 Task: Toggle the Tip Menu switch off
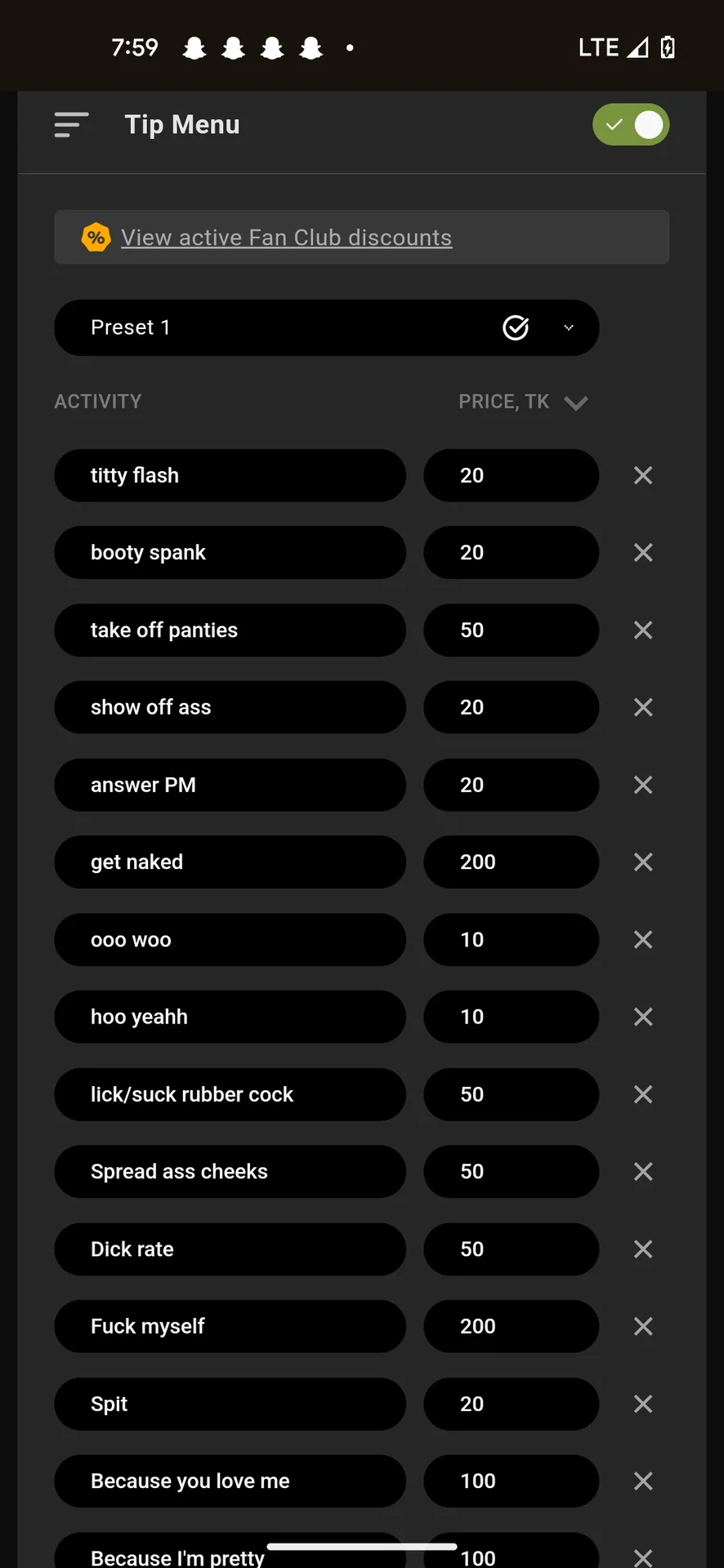tap(631, 125)
